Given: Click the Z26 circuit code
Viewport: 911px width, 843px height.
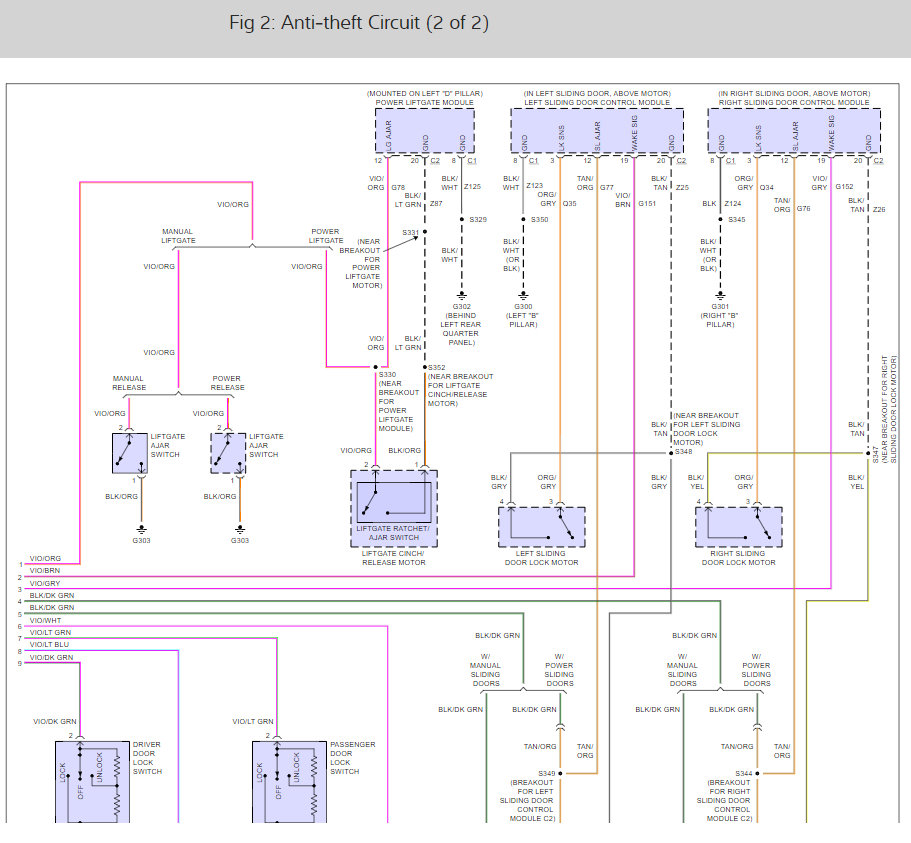Looking at the screenshot, I should (x=879, y=209).
